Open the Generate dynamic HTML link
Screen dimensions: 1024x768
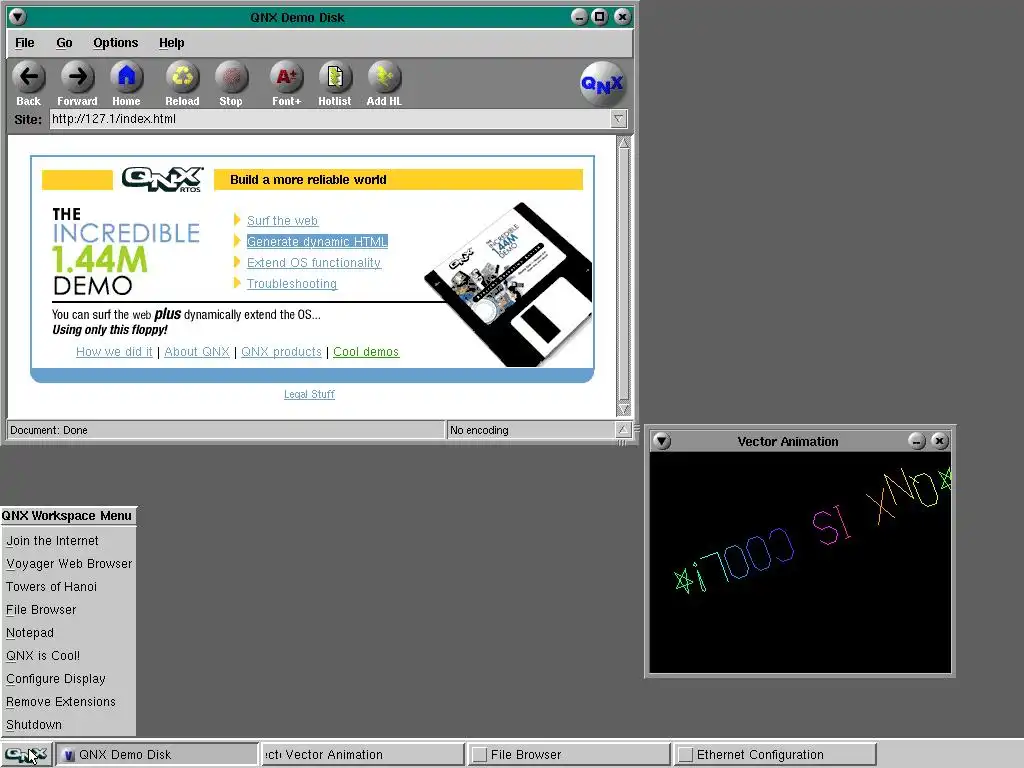click(317, 242)
